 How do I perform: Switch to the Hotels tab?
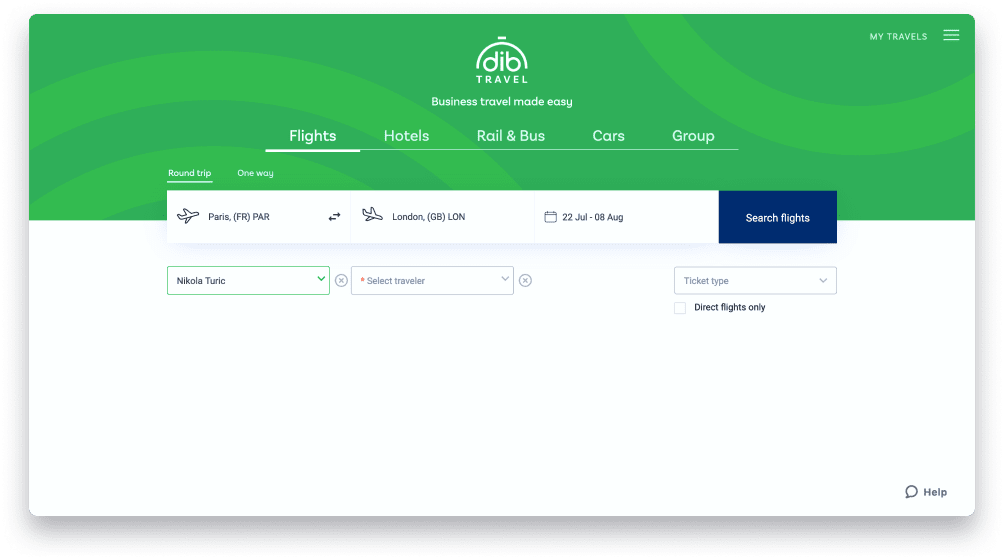(407, 136)
